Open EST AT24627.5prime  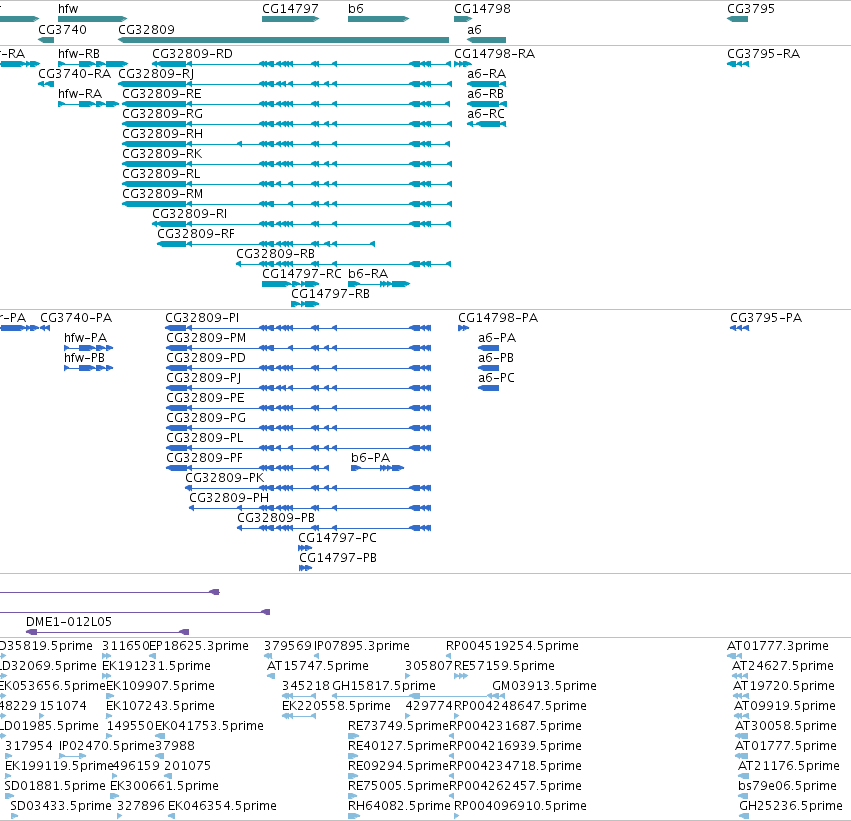point(783,666)
